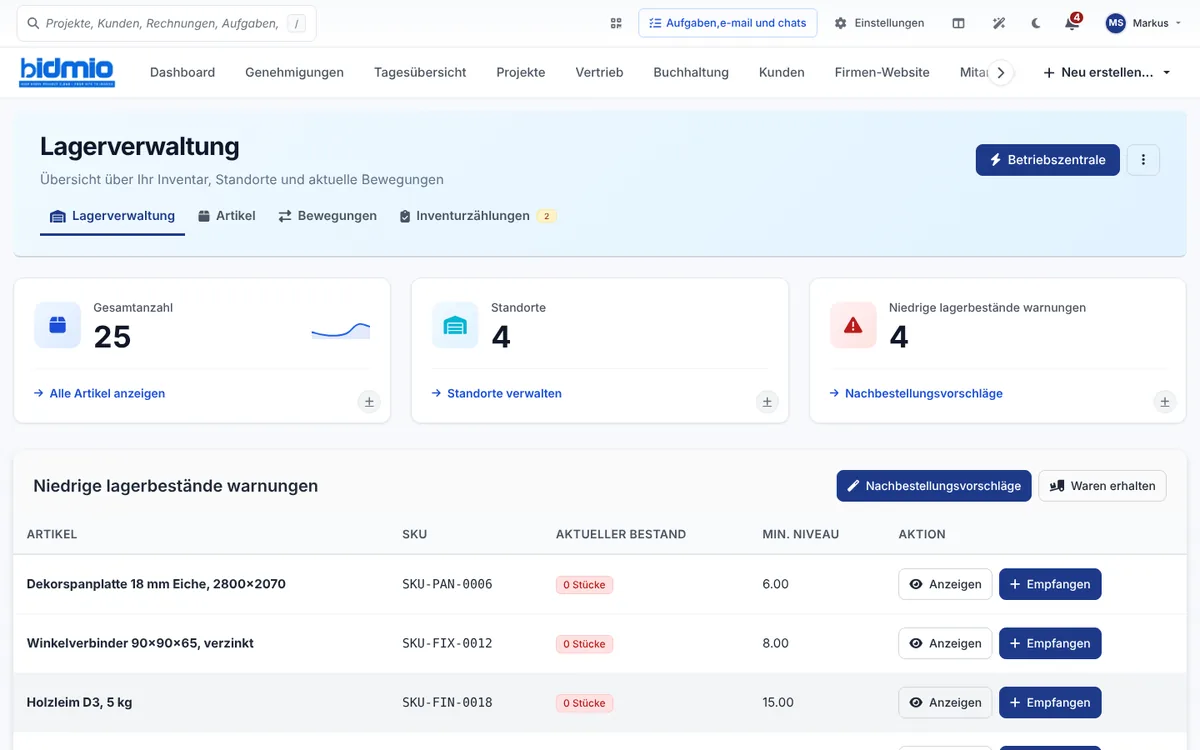1200x750 pixels.
Task: Go to Dashboard in navigation
Action: coord(182,72)
